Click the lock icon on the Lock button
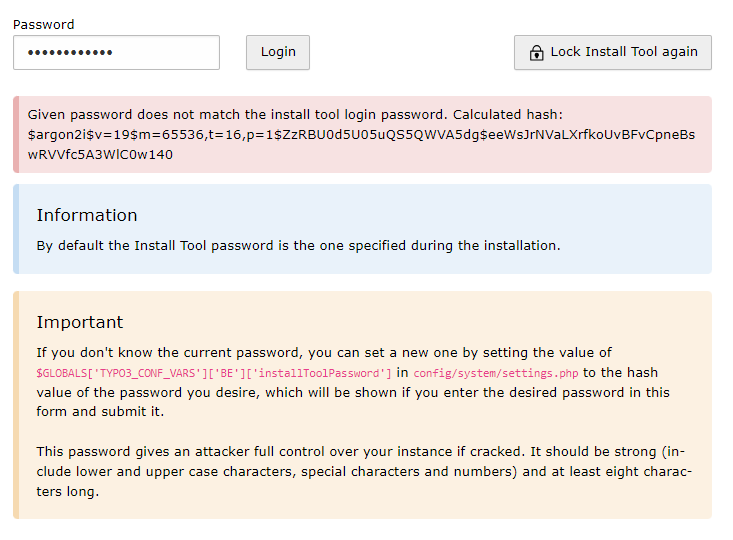733x540 pixels. pos(536,53)
